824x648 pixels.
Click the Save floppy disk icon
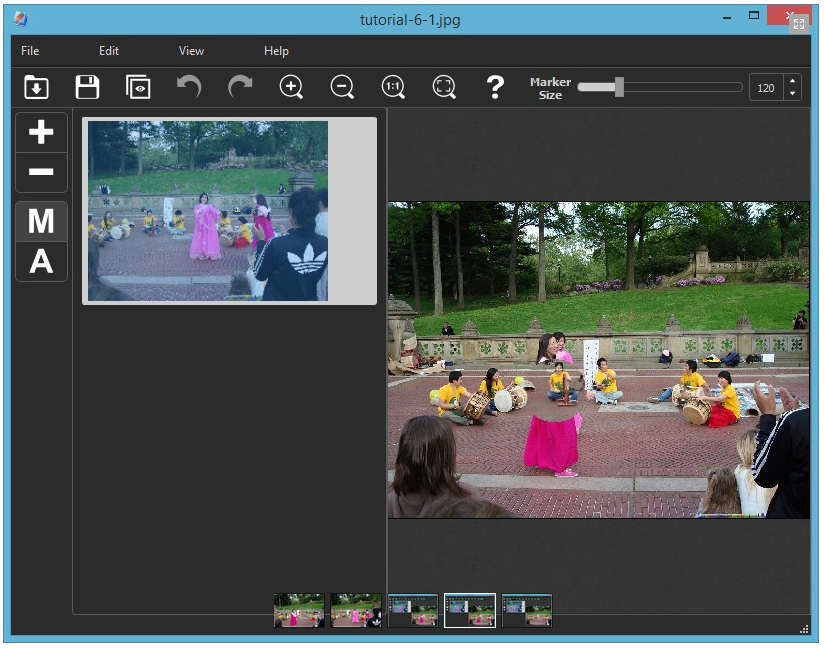click(88, 87)
